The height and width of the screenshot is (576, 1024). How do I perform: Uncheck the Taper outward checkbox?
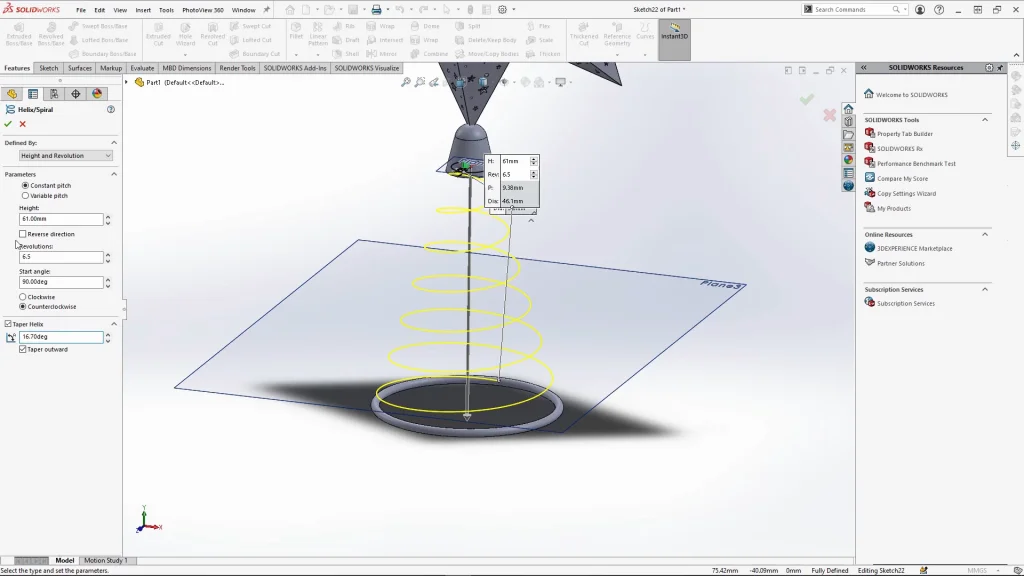[x=23, y=349]
